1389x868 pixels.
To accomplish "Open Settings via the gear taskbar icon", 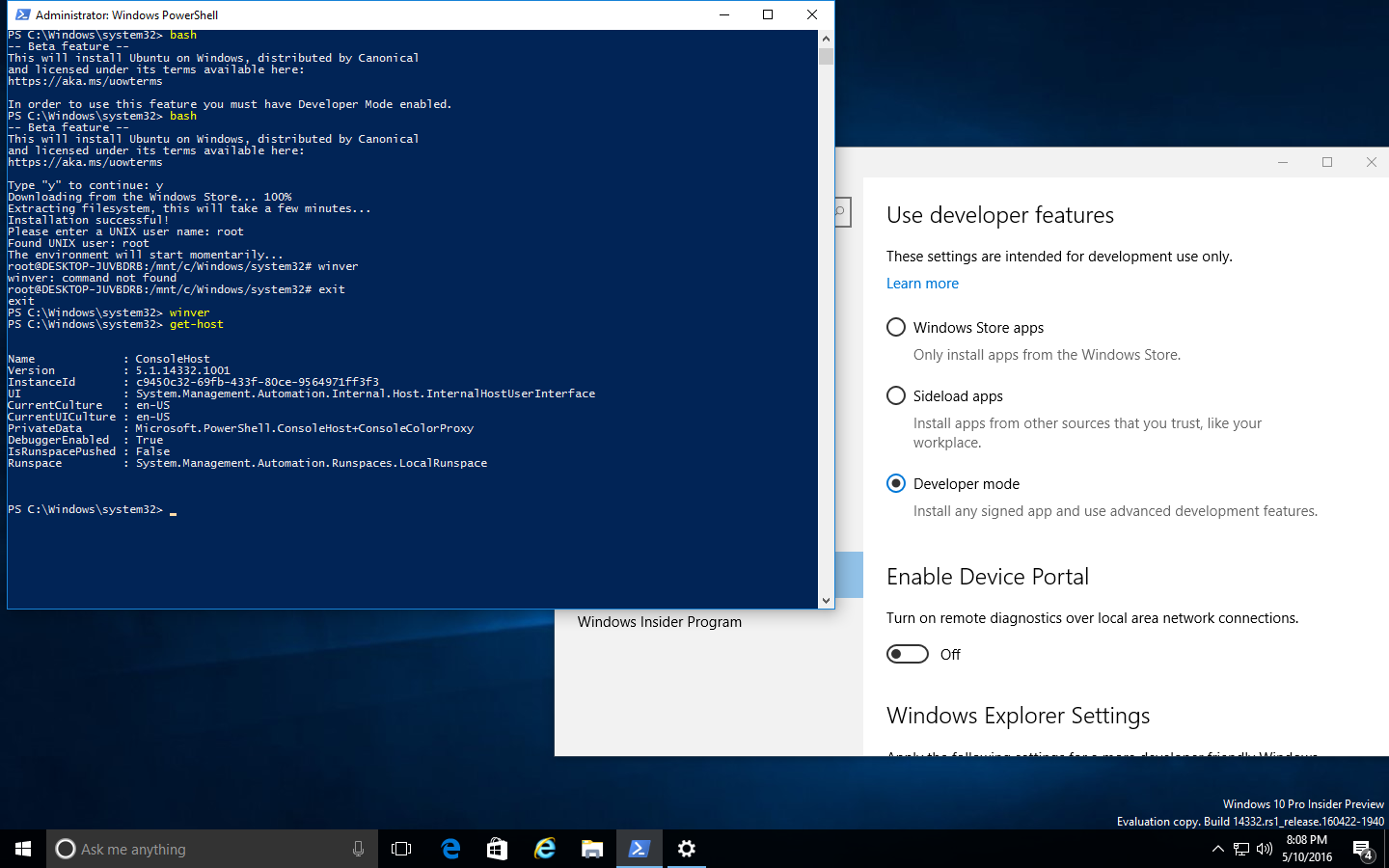I will [x=686, y=849].
